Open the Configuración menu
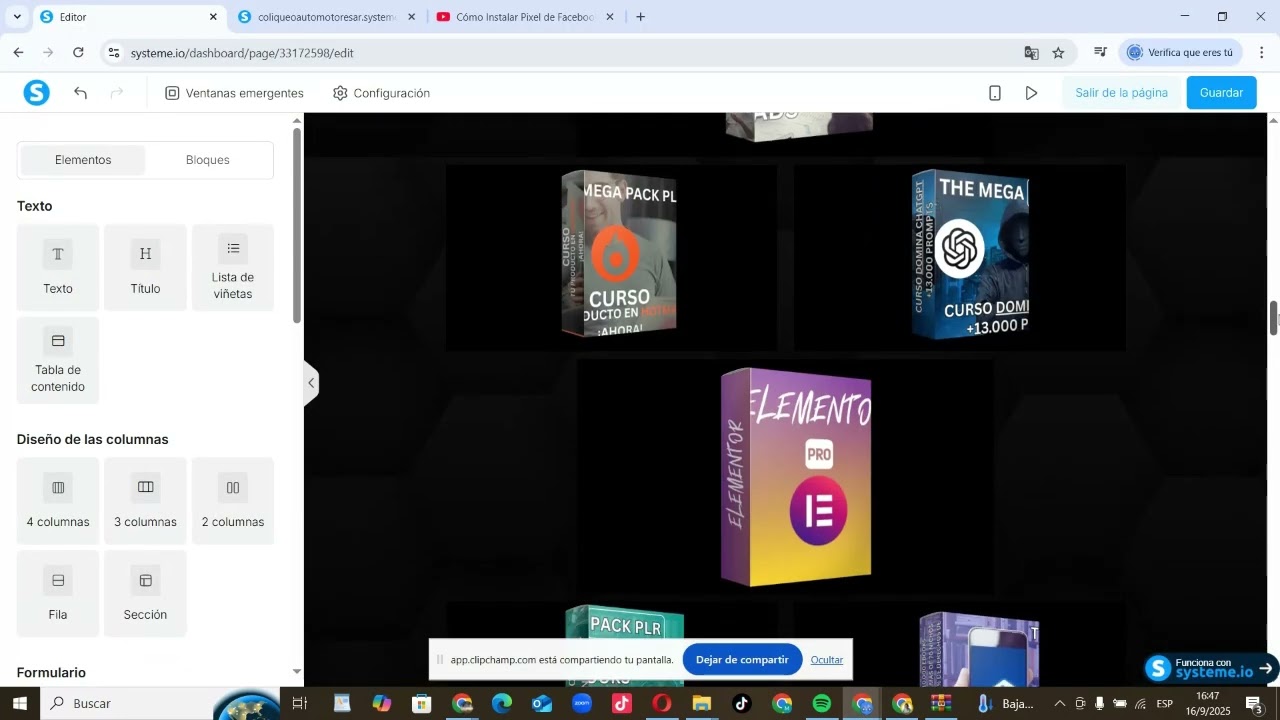Image resolution: width=1280 pixels, height=720 pixels. [x=381, y=93]
